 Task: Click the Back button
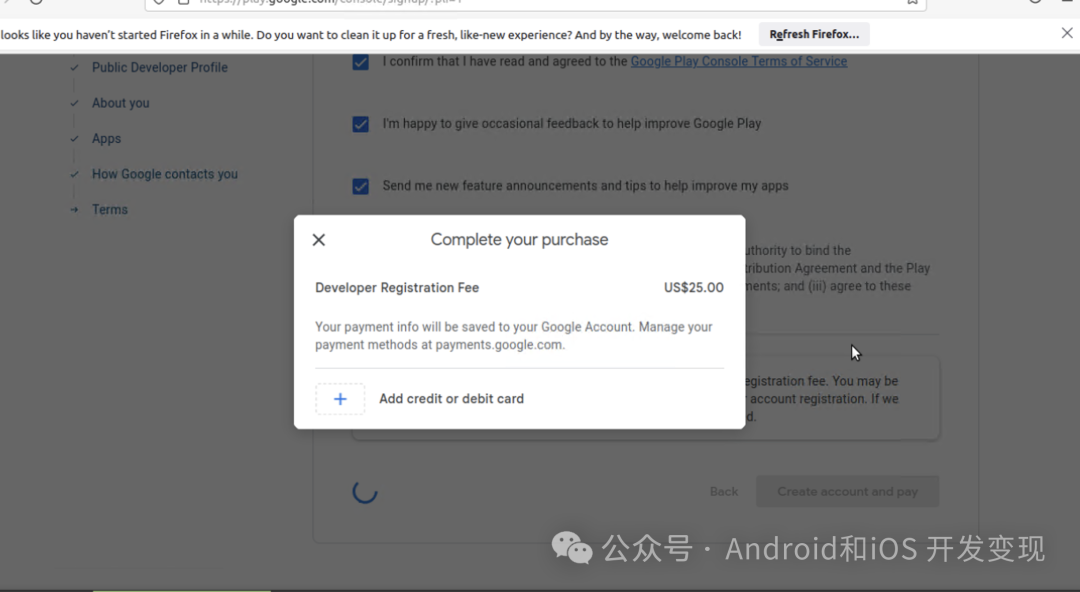(723, 491)
